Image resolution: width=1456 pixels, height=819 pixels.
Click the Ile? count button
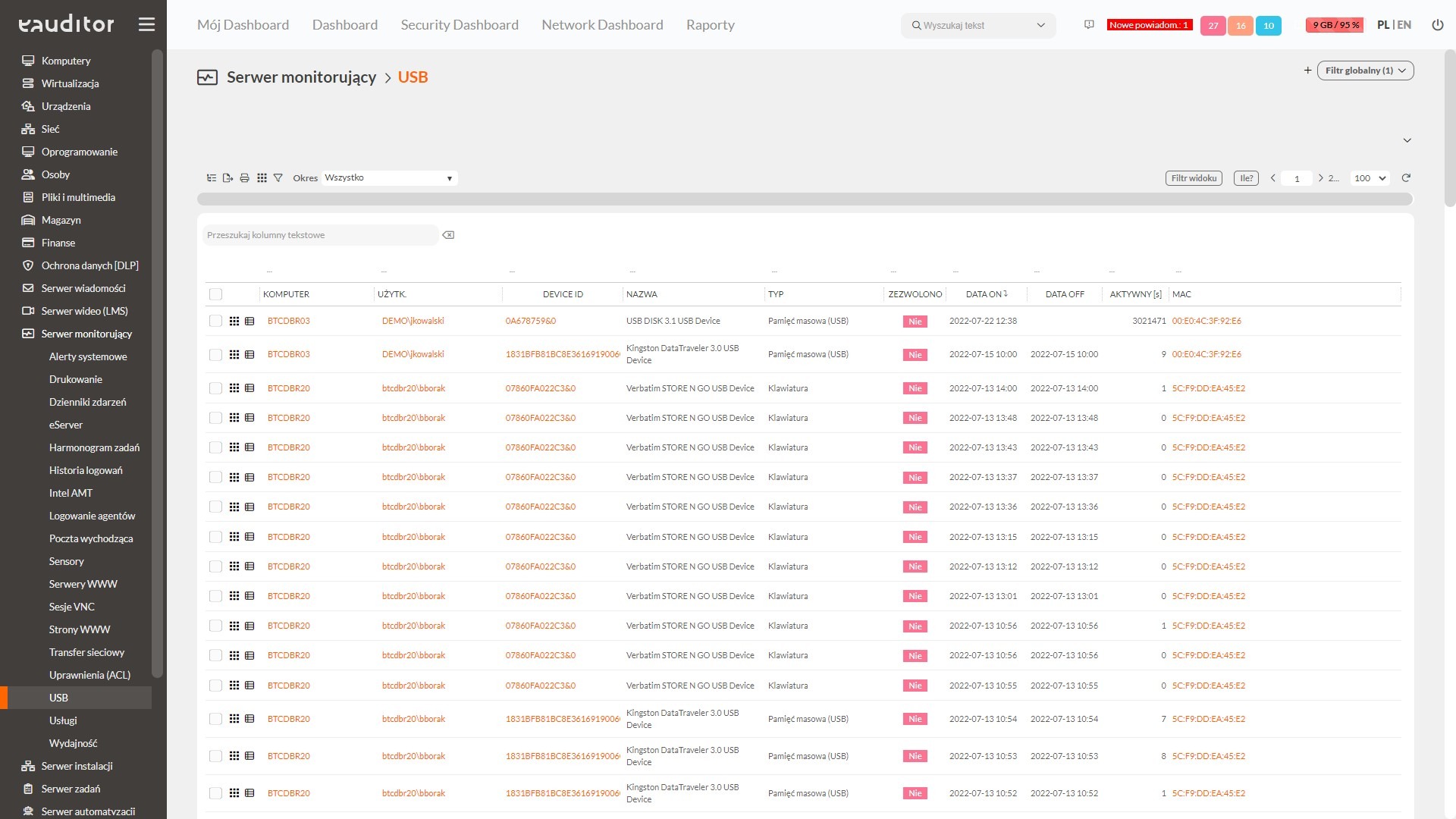point(1246,178)
